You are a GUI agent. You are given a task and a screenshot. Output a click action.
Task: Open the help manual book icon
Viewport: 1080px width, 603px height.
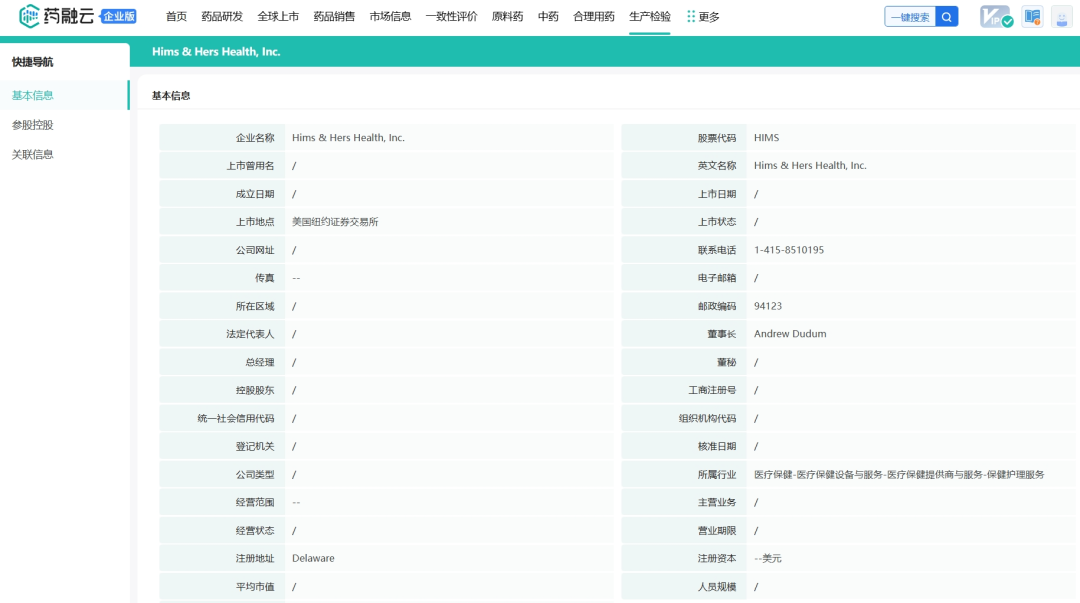coord(1032,17)
